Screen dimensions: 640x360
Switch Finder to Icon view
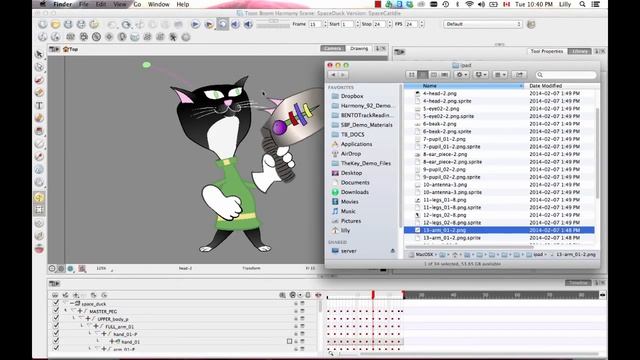pyautogui.click(x=411, y=75)
